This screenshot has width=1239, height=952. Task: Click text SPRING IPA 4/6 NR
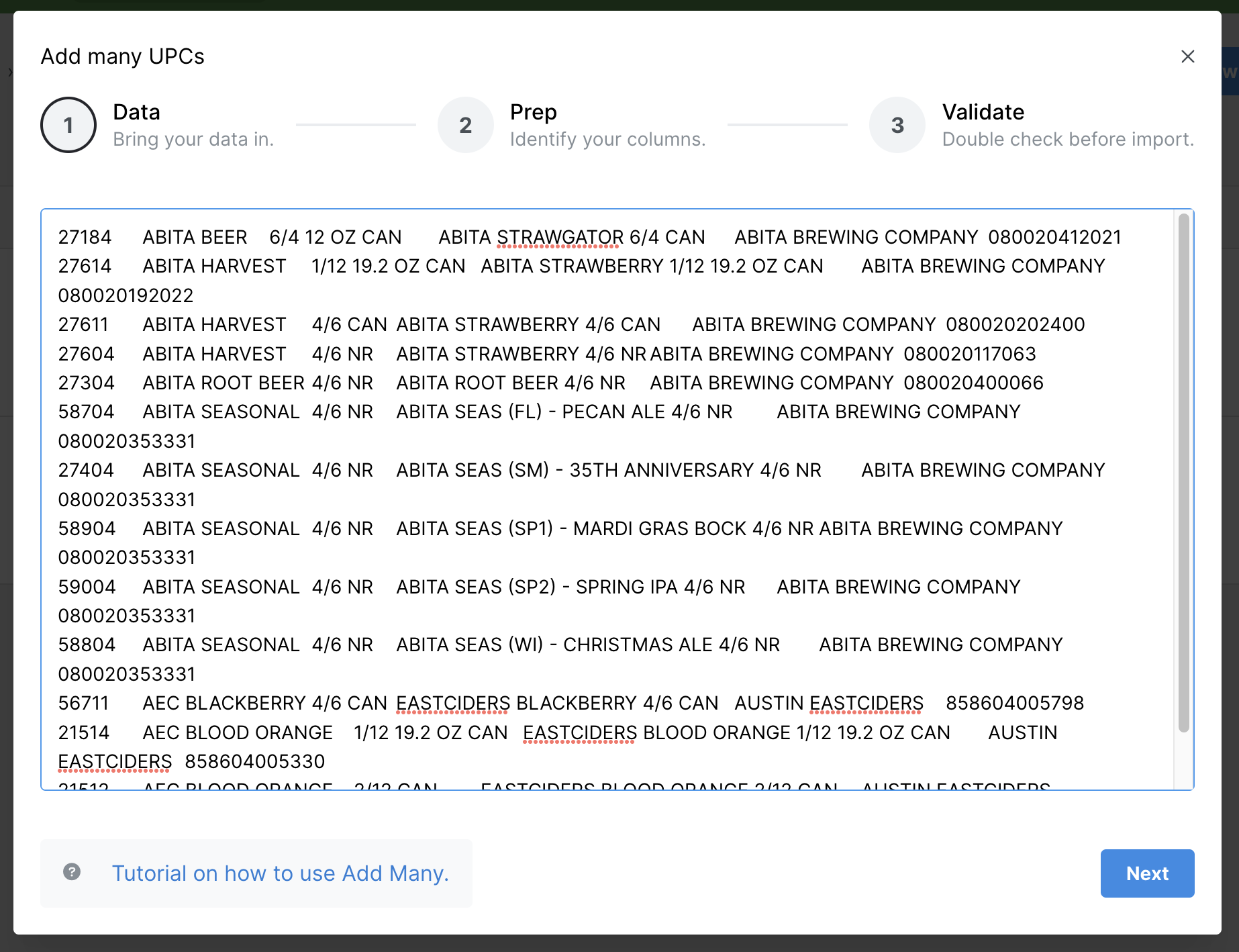point(660,587)
